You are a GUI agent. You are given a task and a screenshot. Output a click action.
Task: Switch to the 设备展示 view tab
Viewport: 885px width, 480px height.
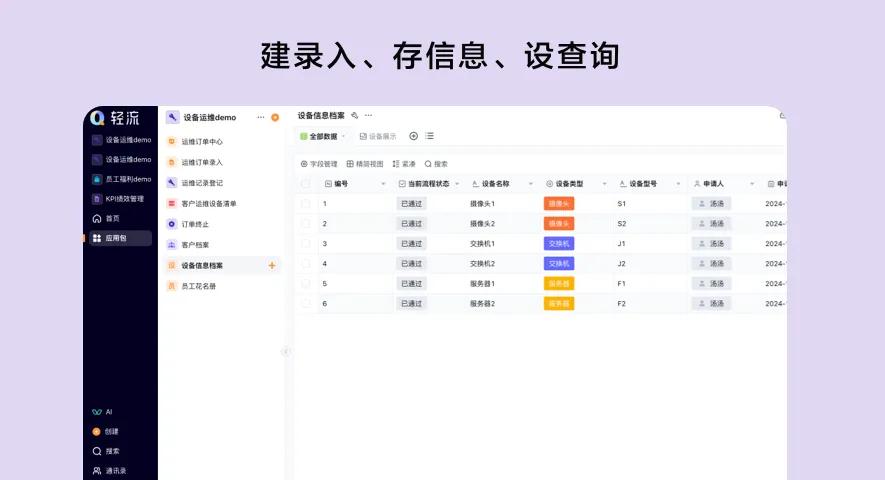click(x=378, y=136)
